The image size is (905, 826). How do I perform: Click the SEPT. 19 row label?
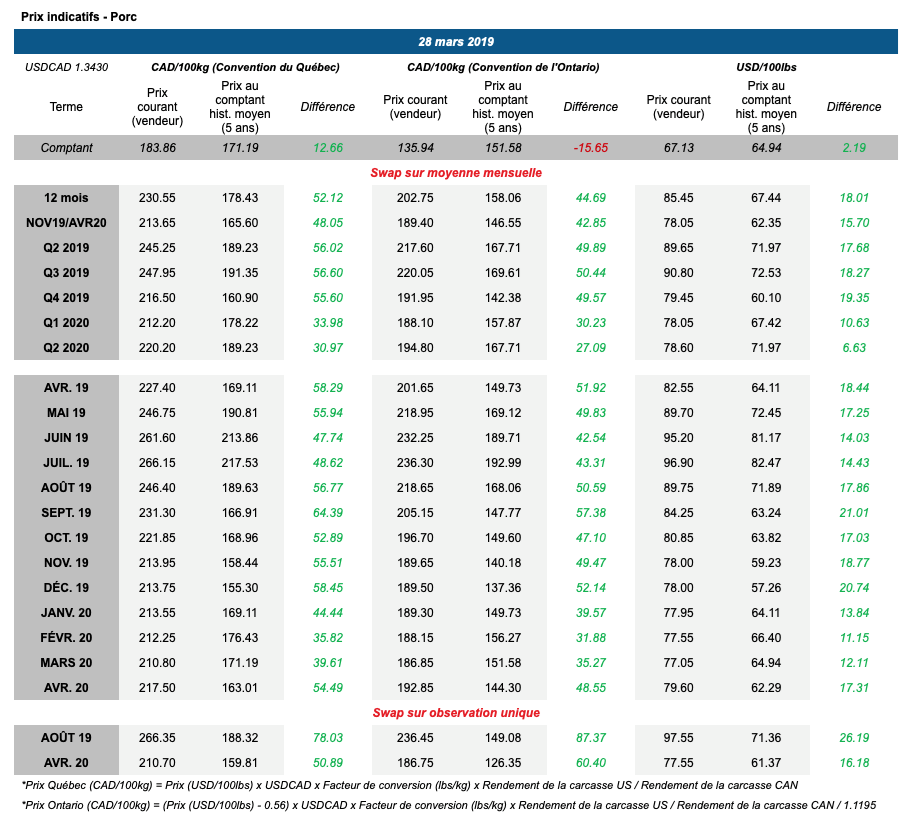coord(66,513)
